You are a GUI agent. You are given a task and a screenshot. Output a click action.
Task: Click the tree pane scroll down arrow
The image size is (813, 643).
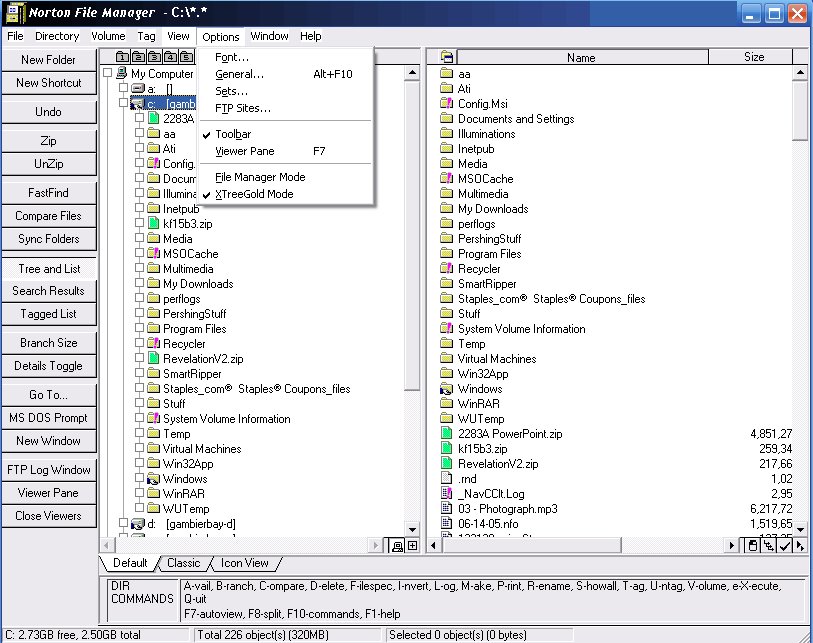412,530
